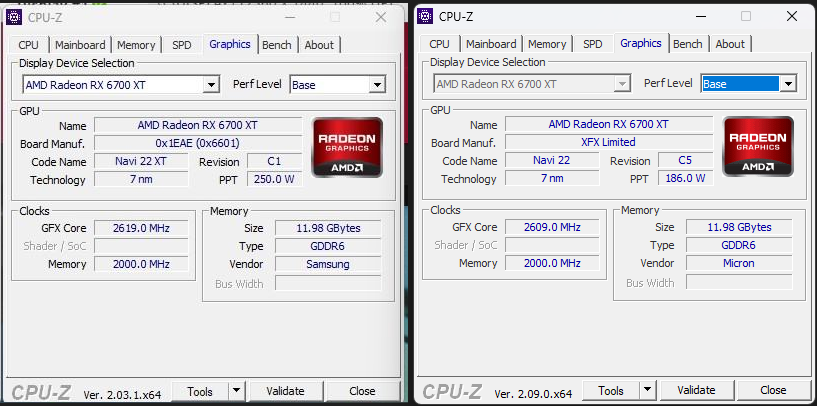This screenshot has height=406, width=817.
Task: Minimize the left CPU-Z window
Action: click(290, 17)
